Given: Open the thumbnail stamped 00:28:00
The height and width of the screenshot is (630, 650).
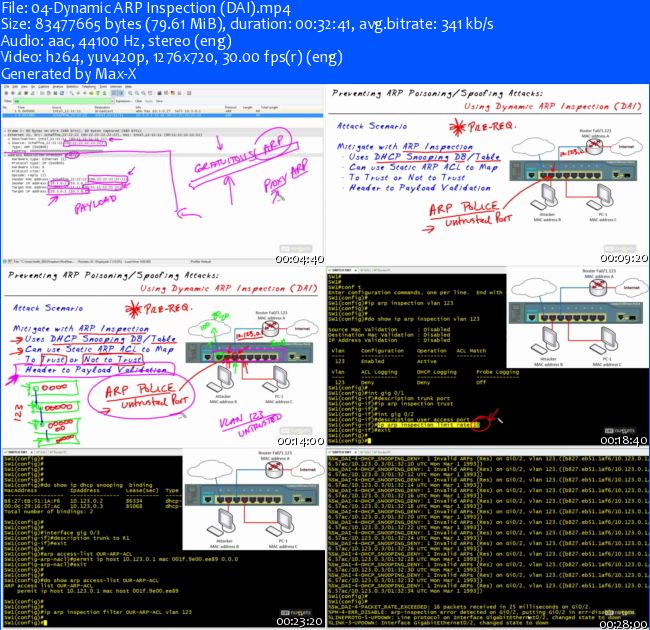Looking at the screenshot, I should point(487,538).
